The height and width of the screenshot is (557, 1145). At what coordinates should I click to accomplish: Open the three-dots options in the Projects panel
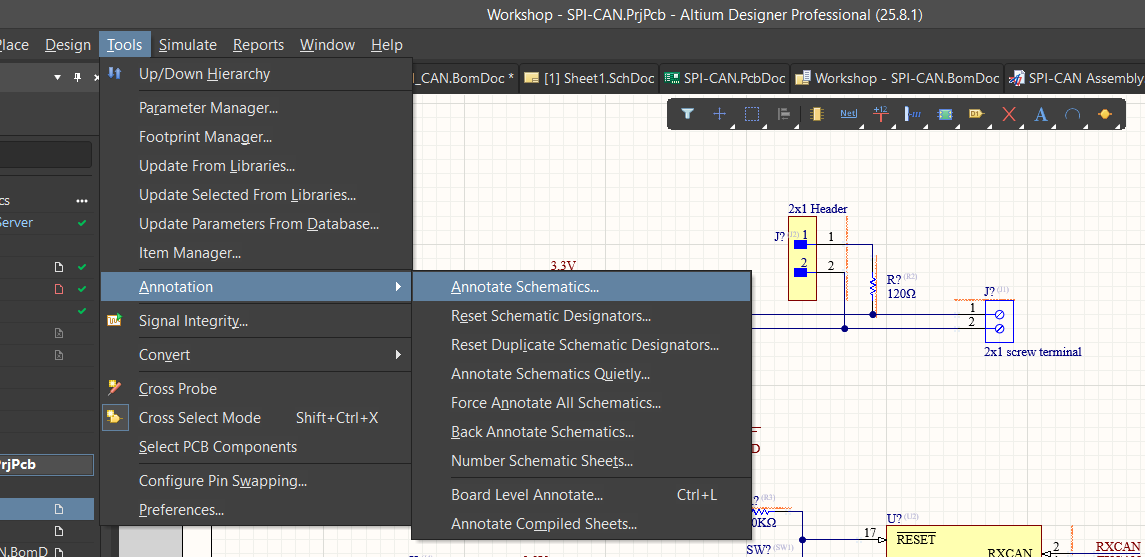tap(82, 201)
